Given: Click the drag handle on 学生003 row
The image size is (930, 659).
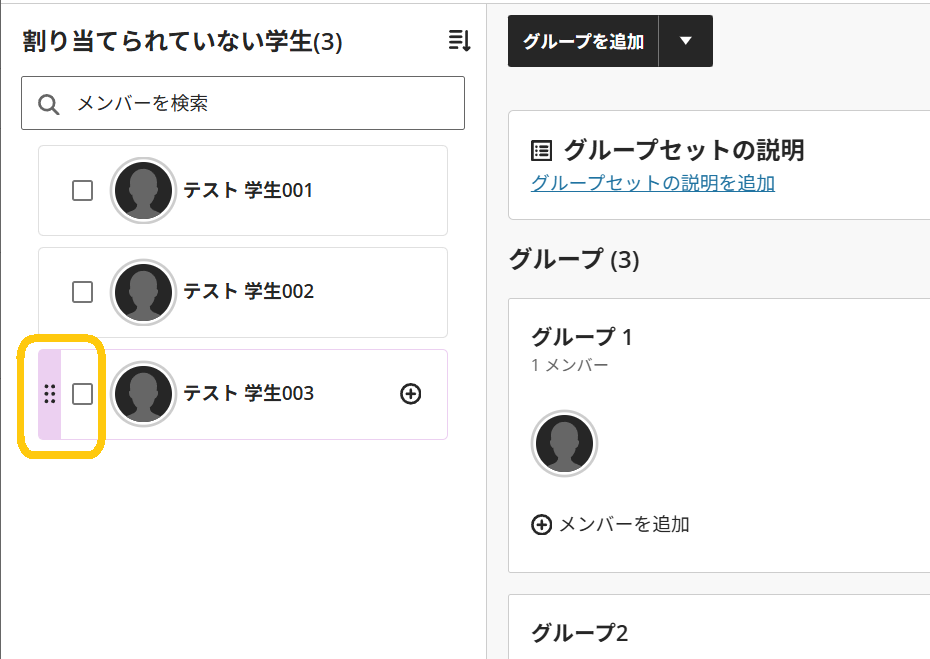Looking at the screenshot, I should point(50,394).
